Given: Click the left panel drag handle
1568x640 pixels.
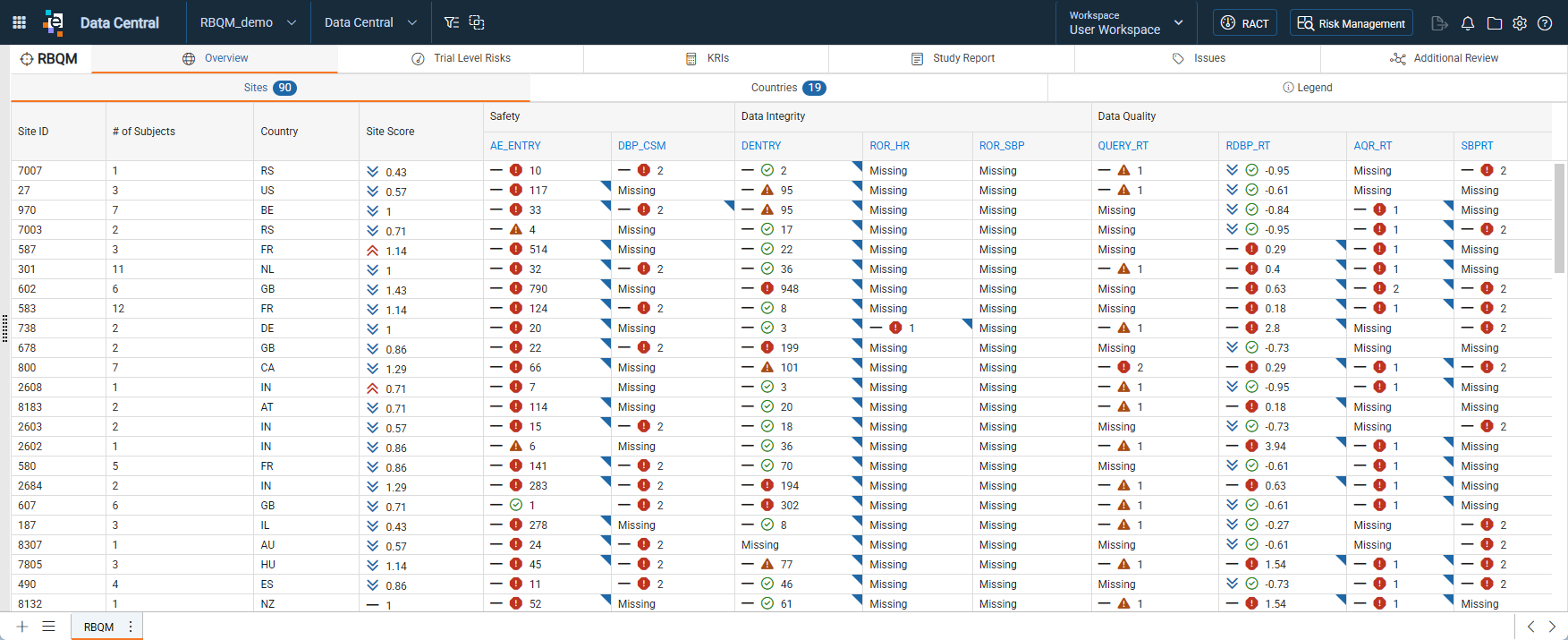Looking at the screenshot, I should click(5, 329).
